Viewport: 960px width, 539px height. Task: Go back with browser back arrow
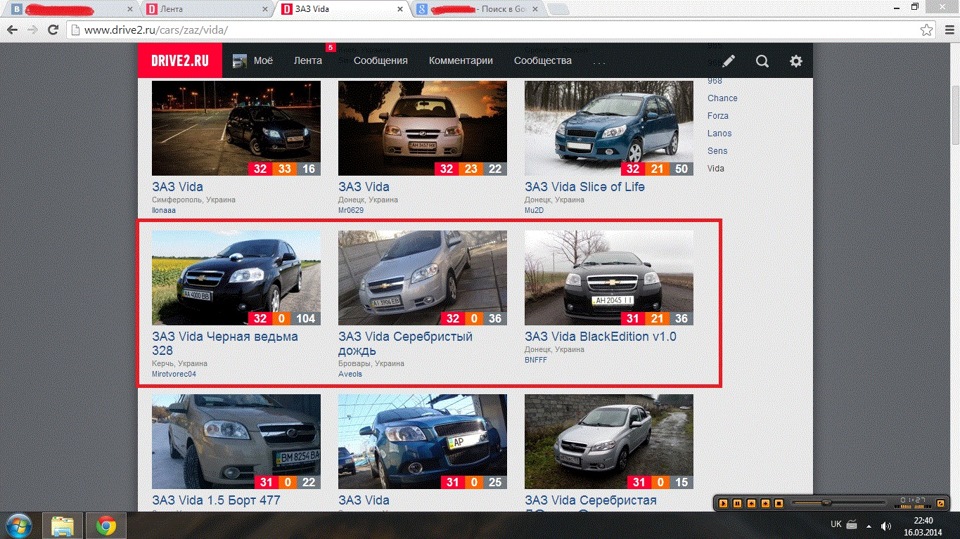(12, 29)
